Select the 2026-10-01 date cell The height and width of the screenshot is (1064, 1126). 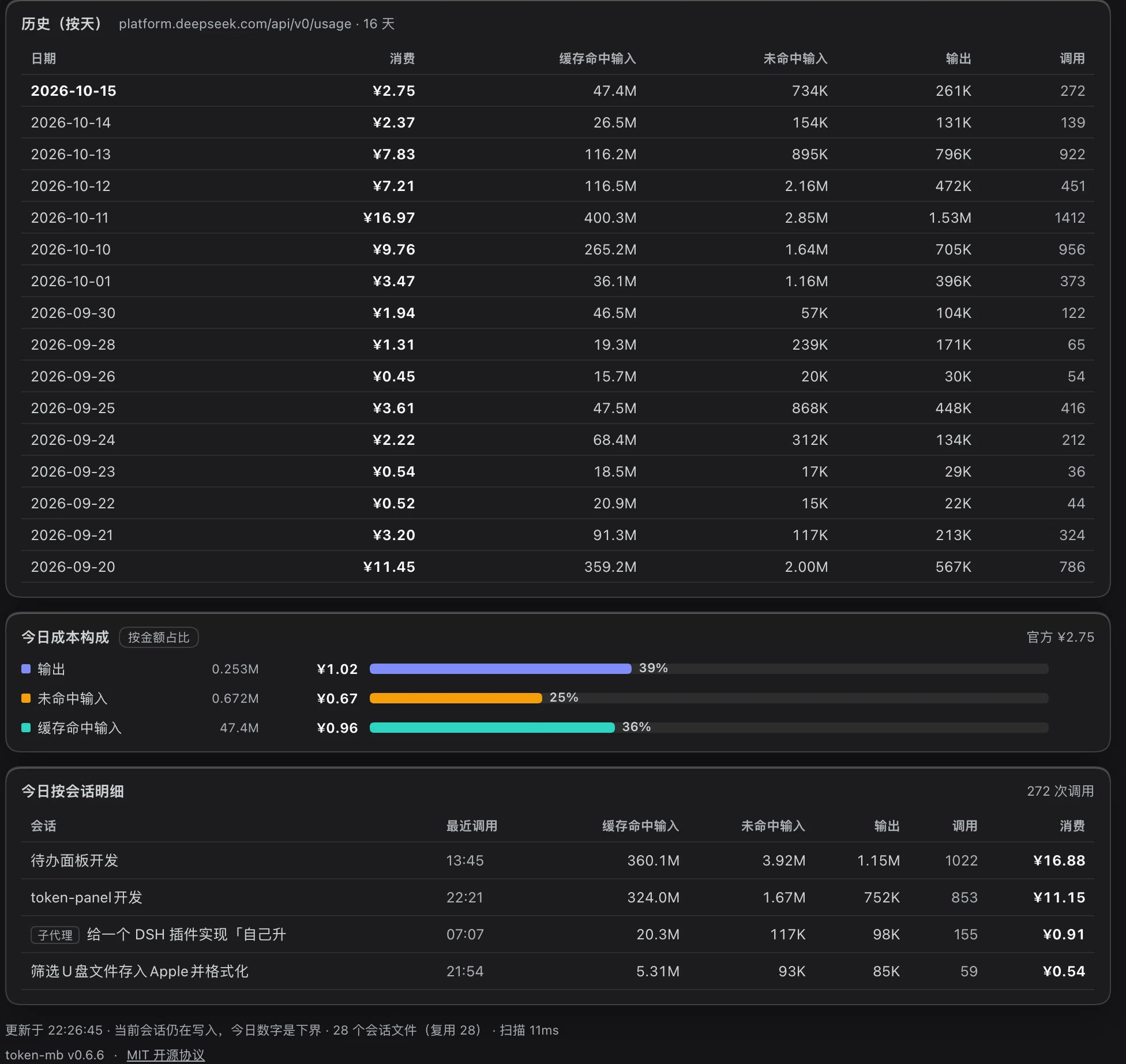(71, 281)
